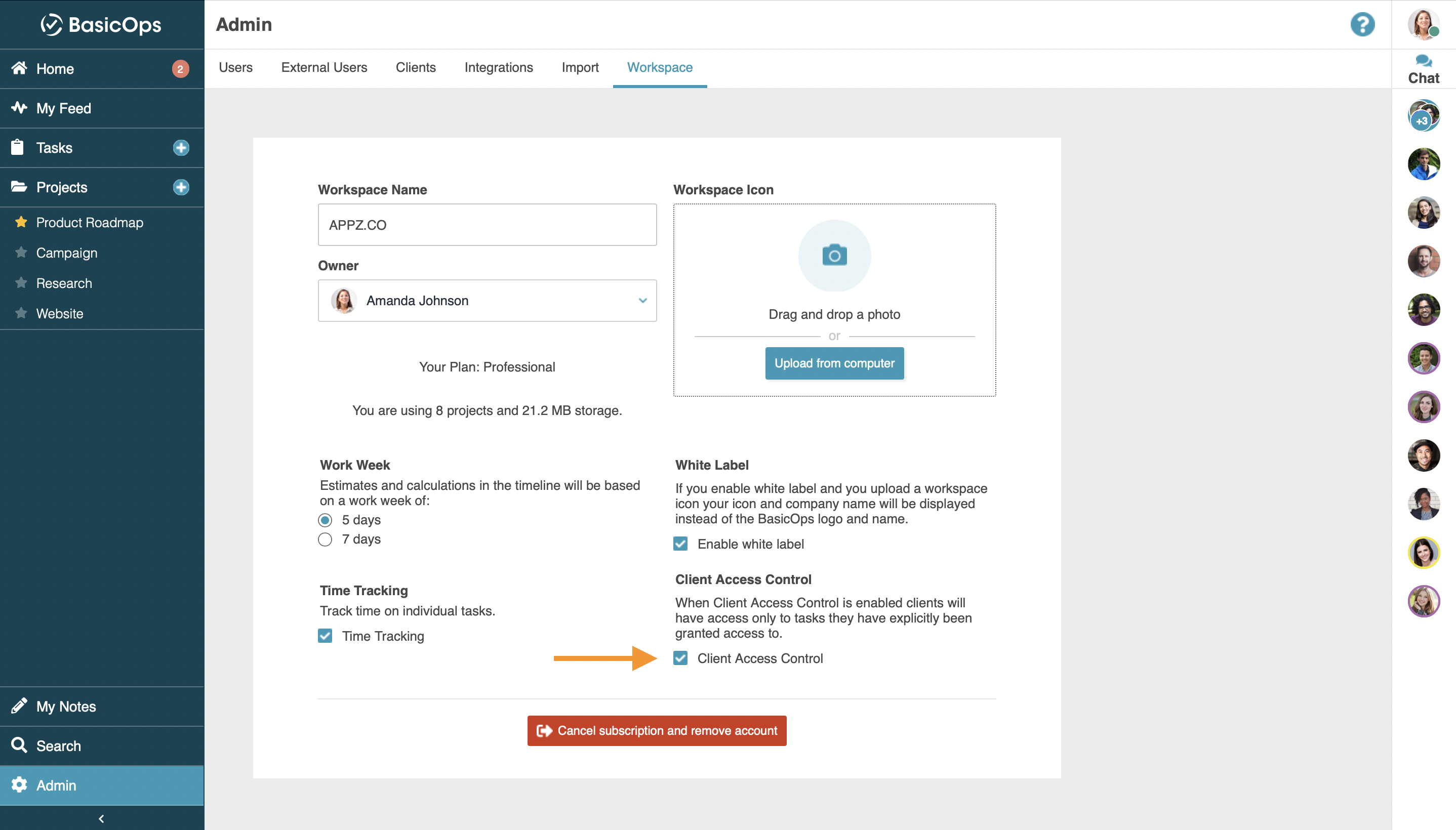
Task: Disable the Time Tracking checkbox
Action: pyautogui.click(x=325, y=636)
